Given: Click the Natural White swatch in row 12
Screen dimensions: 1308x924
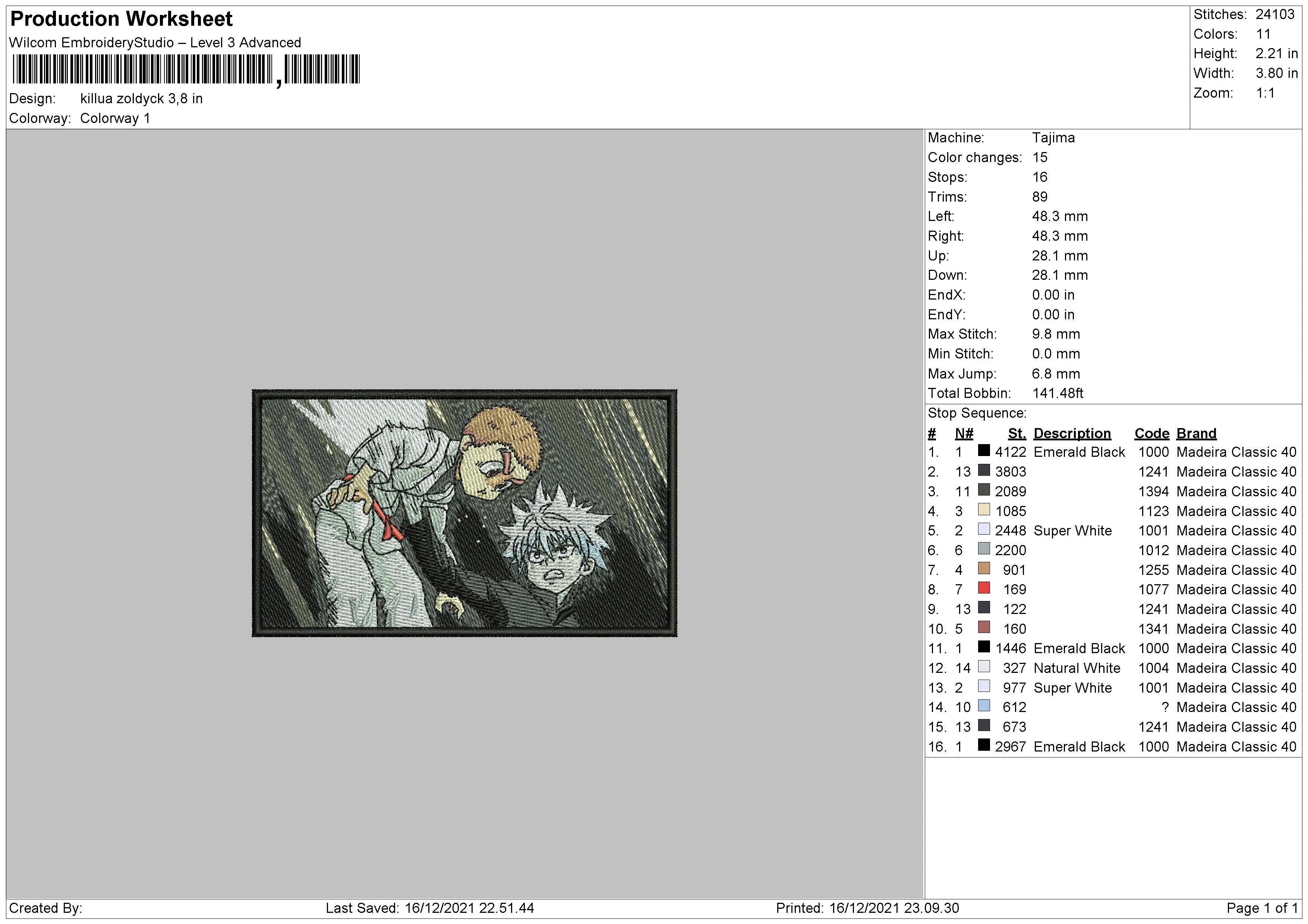Looking at the screenshot, I should tap(984, 667).
